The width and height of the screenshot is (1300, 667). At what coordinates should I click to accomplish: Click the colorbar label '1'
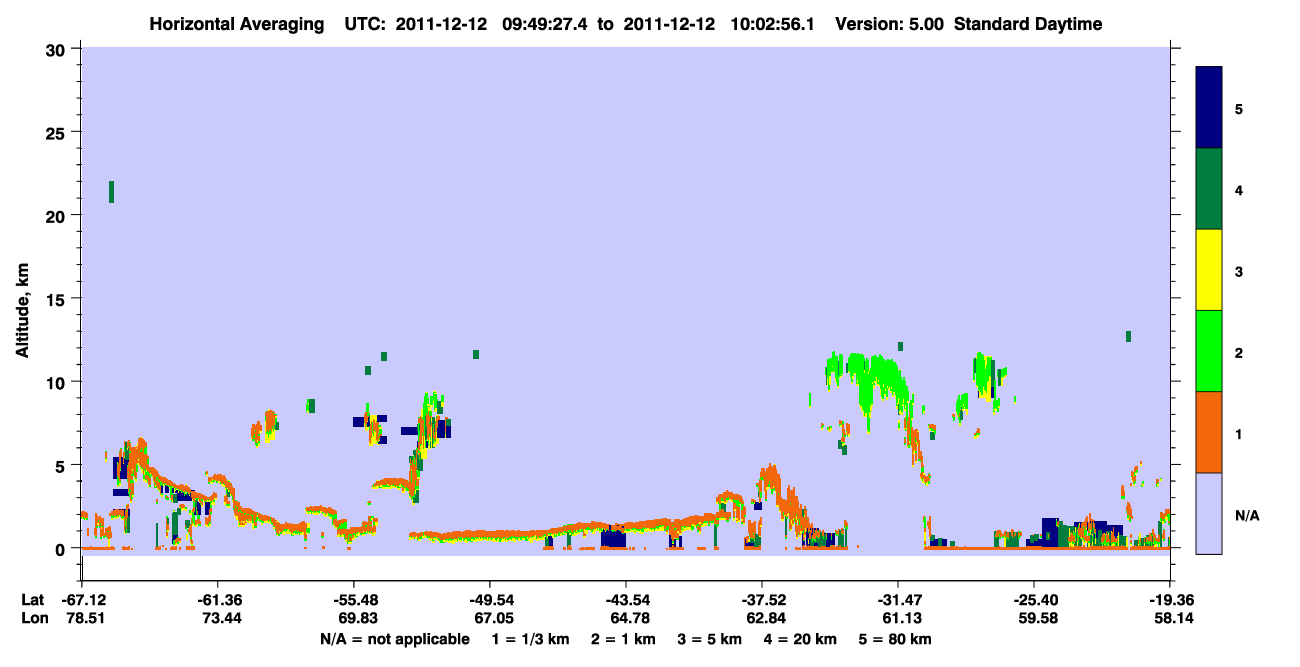click(x=1239, y=434)
